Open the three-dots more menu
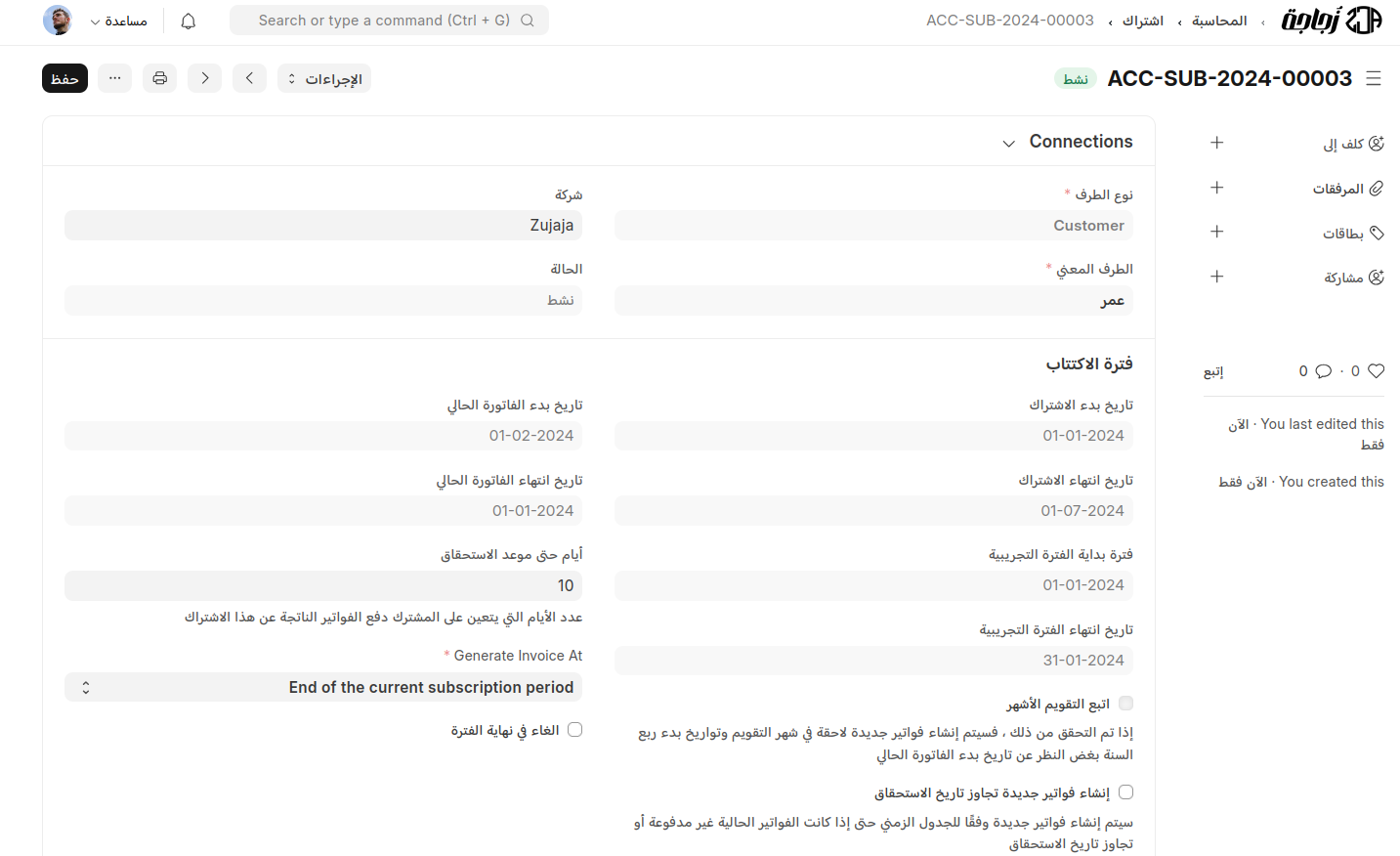 [x=114, y=78]
